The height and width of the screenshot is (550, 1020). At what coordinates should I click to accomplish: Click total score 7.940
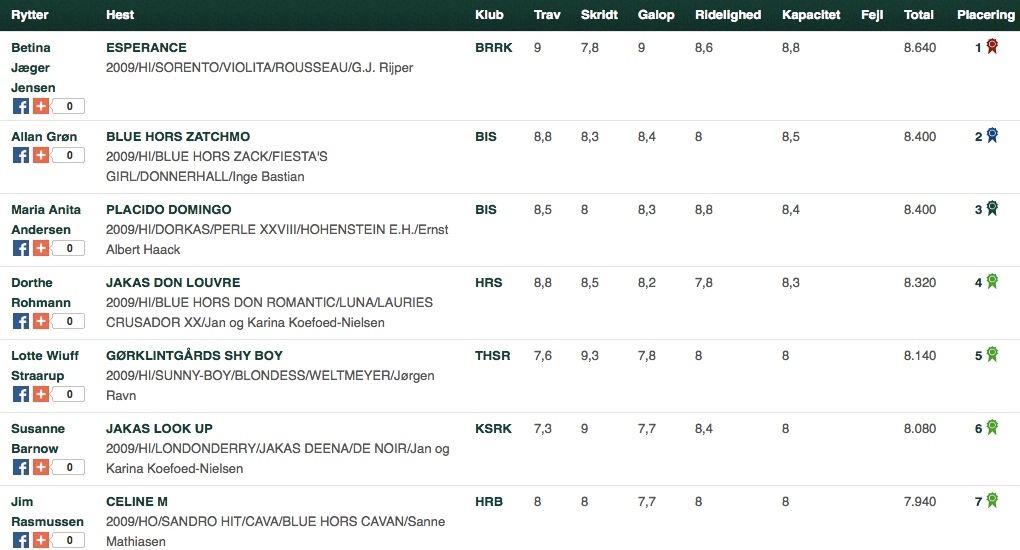point(920,501)
